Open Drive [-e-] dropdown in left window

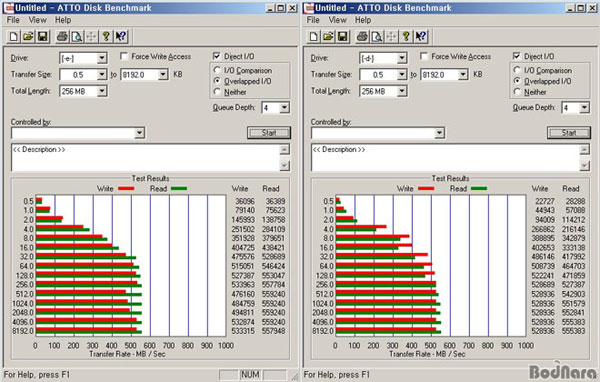[102, 58]
